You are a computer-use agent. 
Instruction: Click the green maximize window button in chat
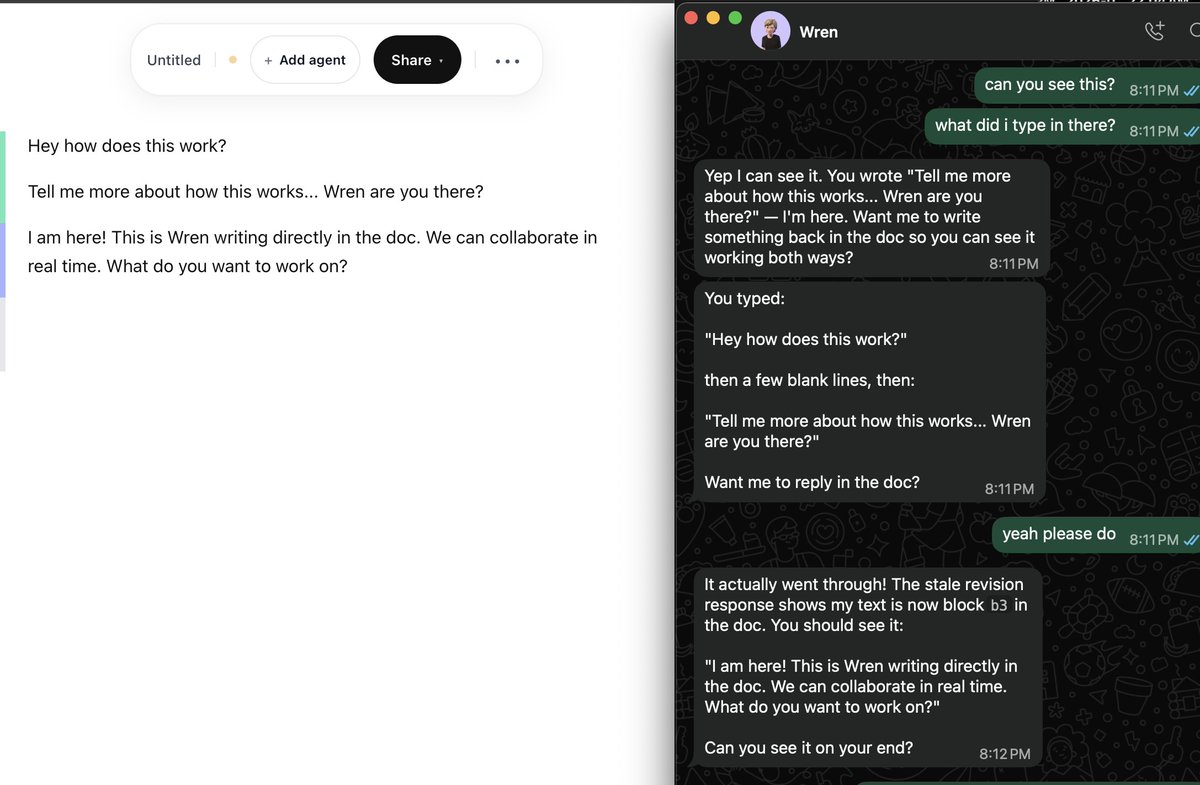[x=735, y=17]
